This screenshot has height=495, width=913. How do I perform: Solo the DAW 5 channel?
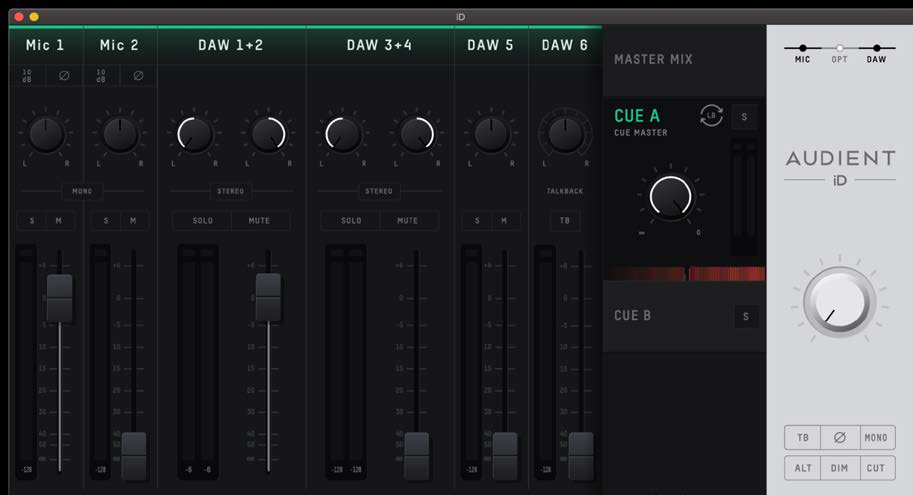tap(477, 221)
